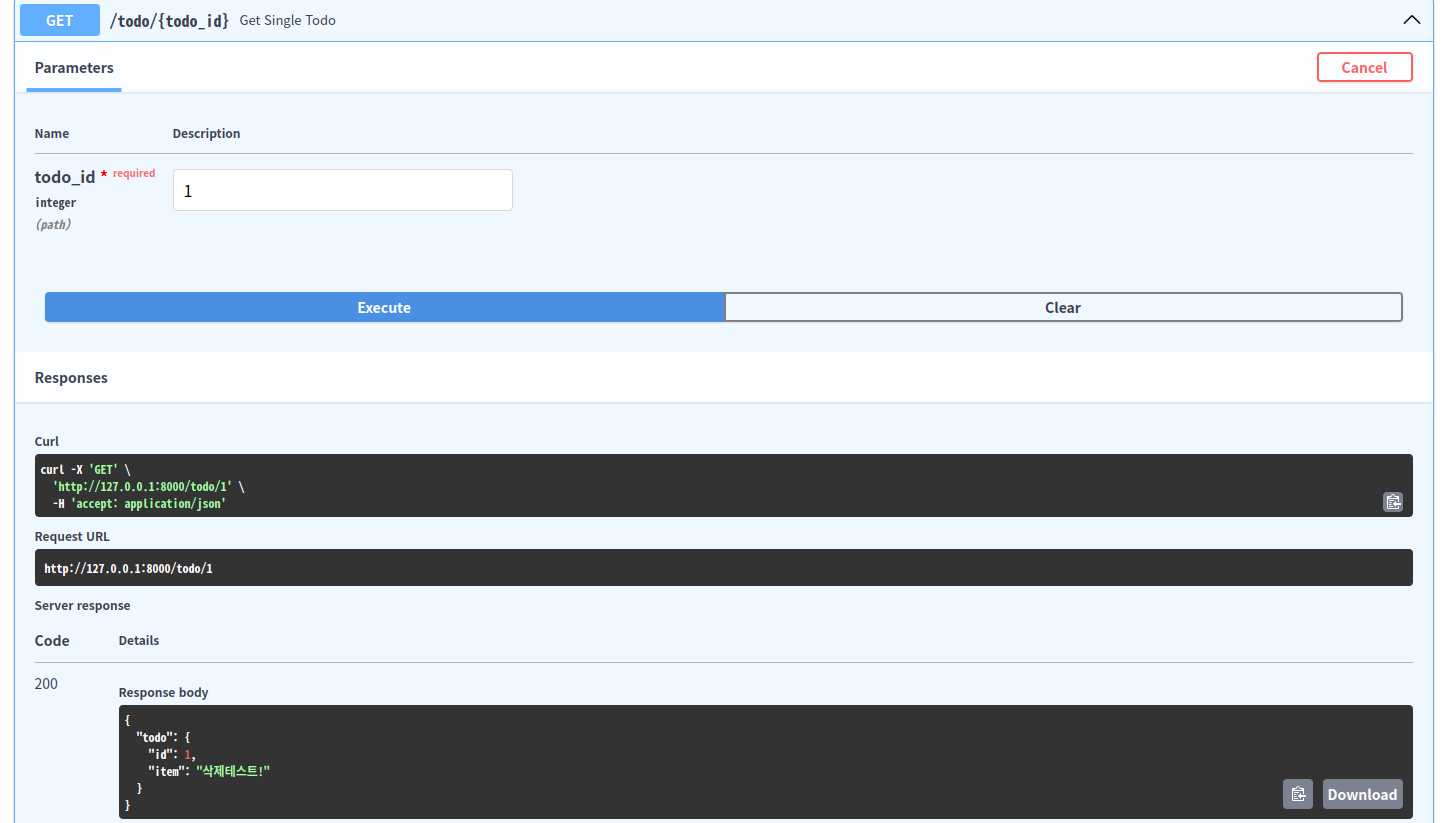Copy the curl command to clipboard
This screenshot has height=823, width=1446.
pos(1393,502)
